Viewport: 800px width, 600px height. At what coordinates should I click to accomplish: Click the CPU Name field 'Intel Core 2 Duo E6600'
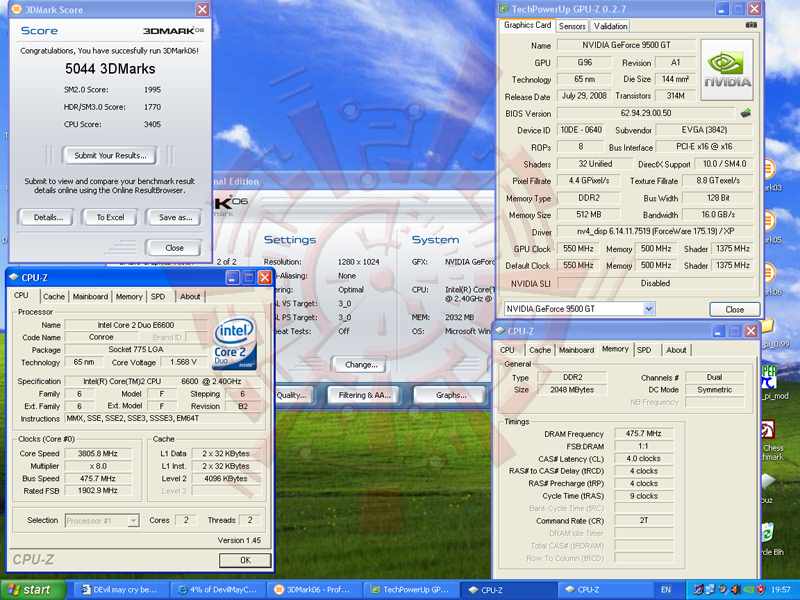(136, 325)
